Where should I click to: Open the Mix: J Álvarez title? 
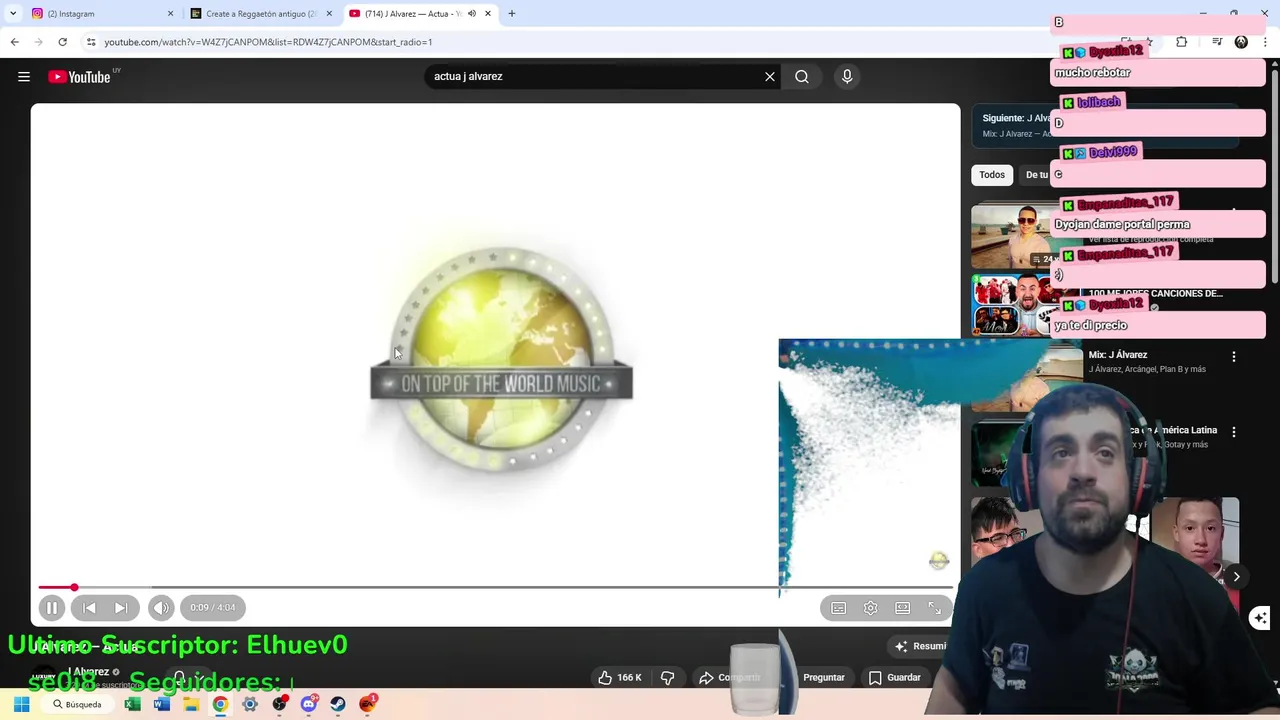(x=1118, y=355)
